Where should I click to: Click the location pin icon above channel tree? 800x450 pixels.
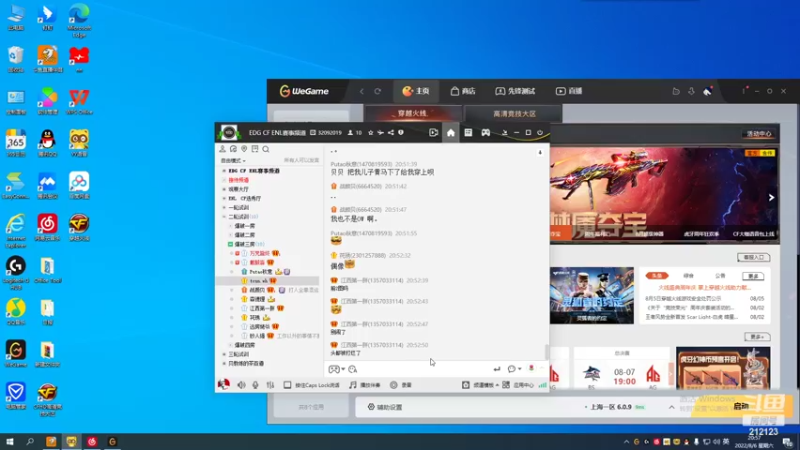(244, 149)
